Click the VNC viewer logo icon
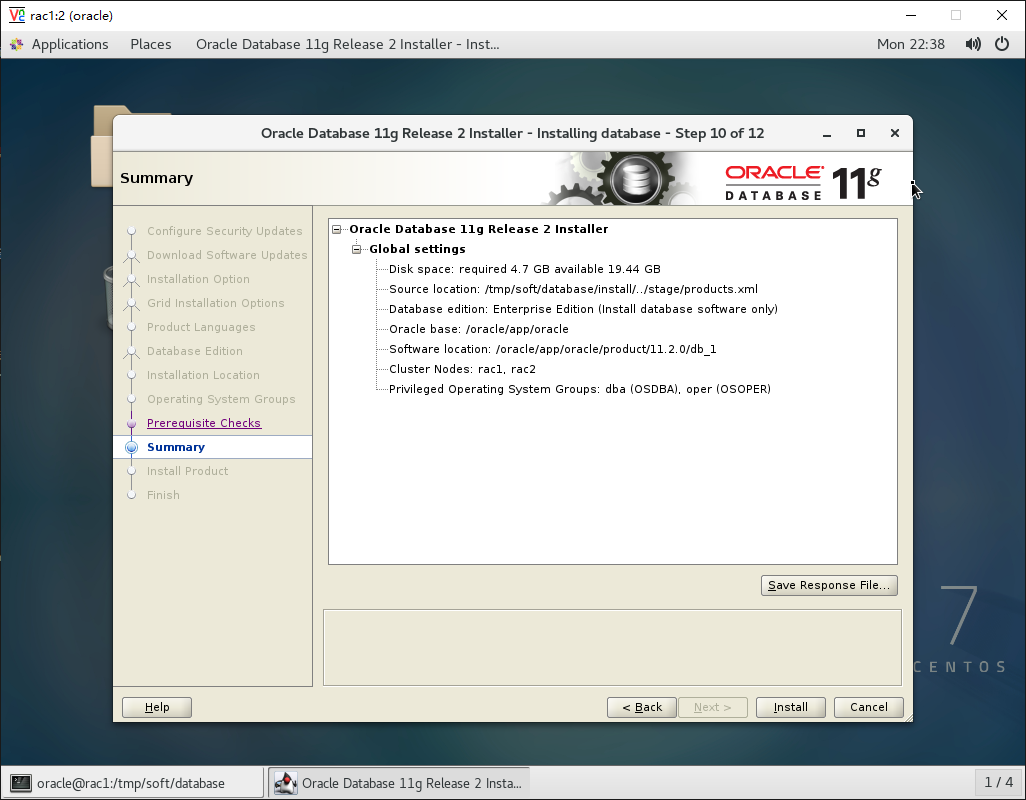Image resolution: width=1026 pixels, height=800 pixels. tap(17, 15)
